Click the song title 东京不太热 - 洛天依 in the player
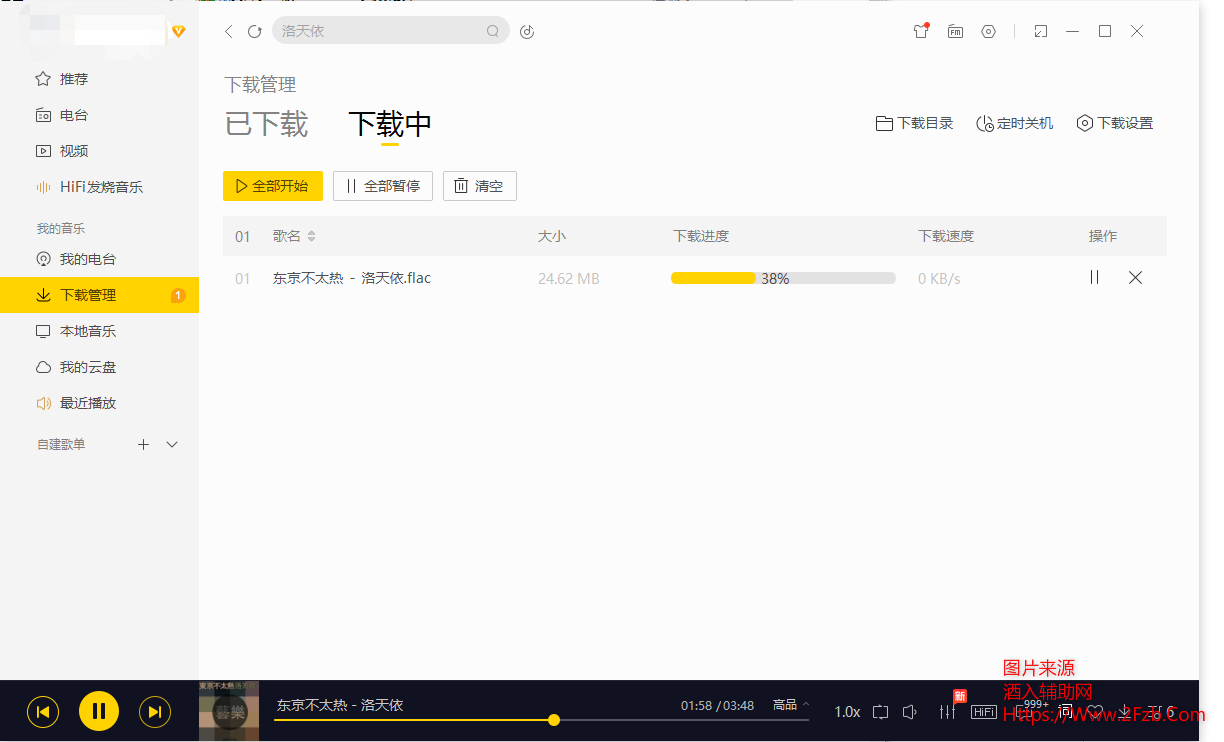The image size is (1224, 742). 340,705
